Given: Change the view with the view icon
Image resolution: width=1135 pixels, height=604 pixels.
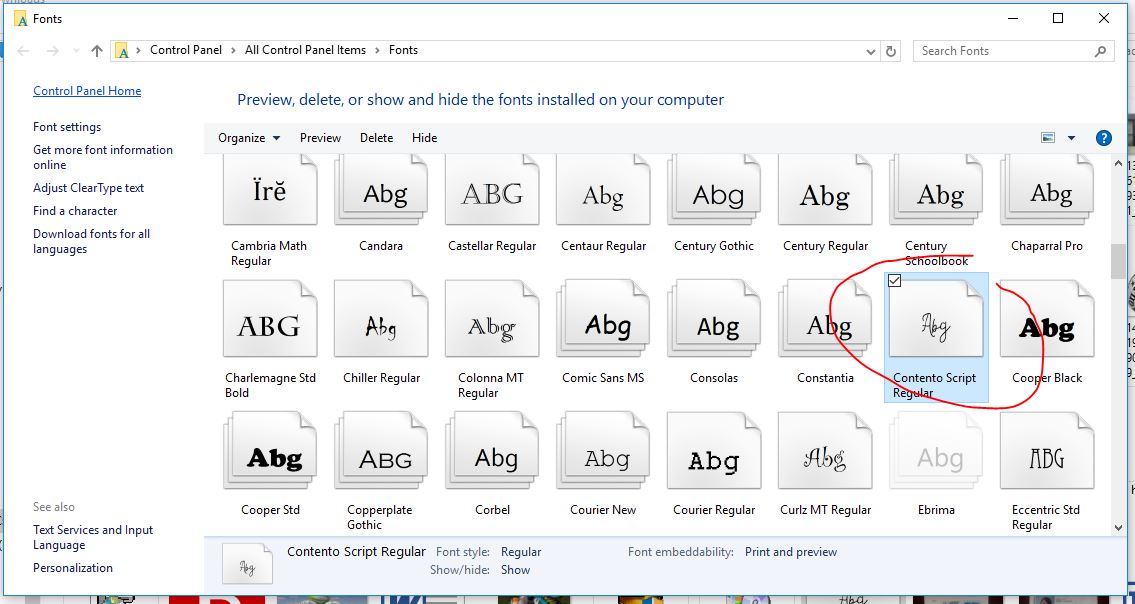Looking at the screenshot, I should tap(1047, 138).
